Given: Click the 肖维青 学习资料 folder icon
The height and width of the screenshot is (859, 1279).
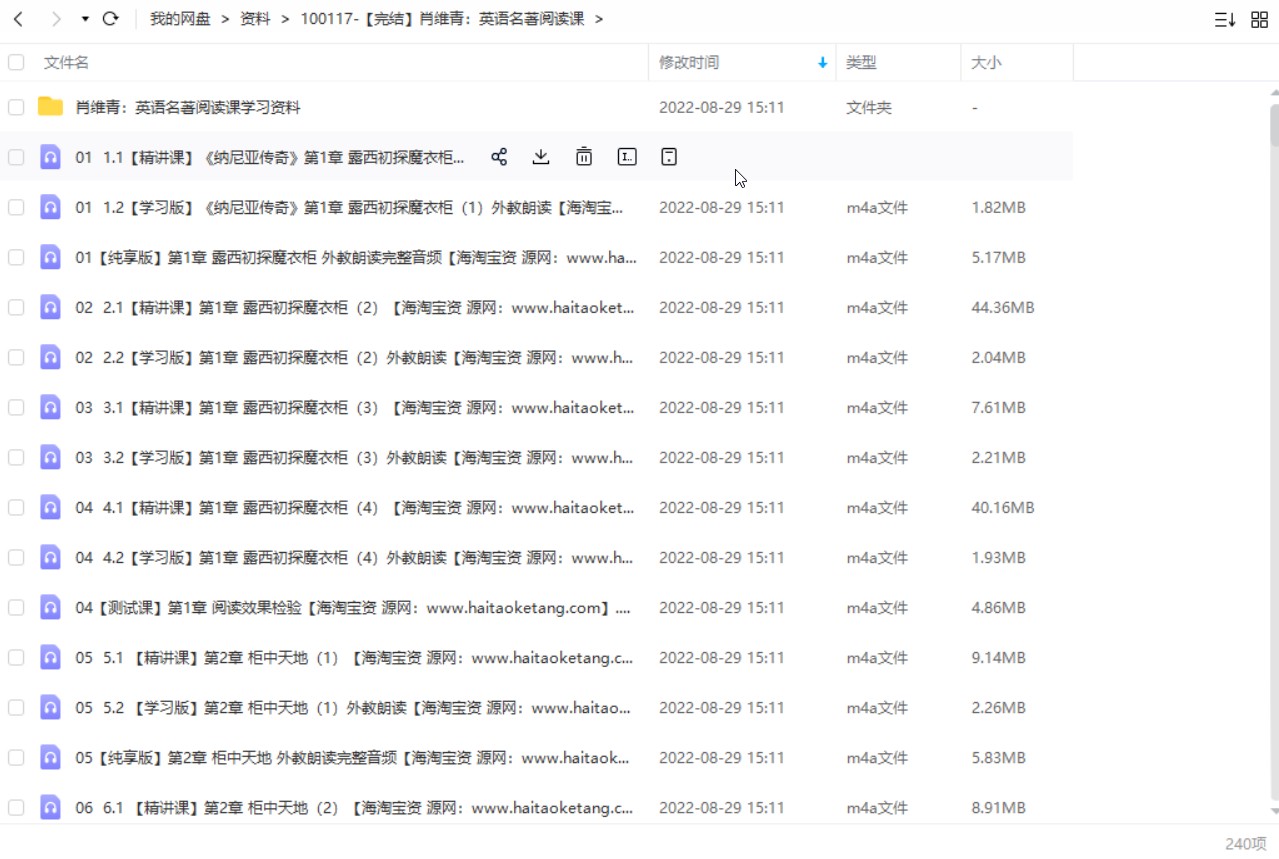Looking at the screenshot, I should pyautogui.click(x=50, y=107).
